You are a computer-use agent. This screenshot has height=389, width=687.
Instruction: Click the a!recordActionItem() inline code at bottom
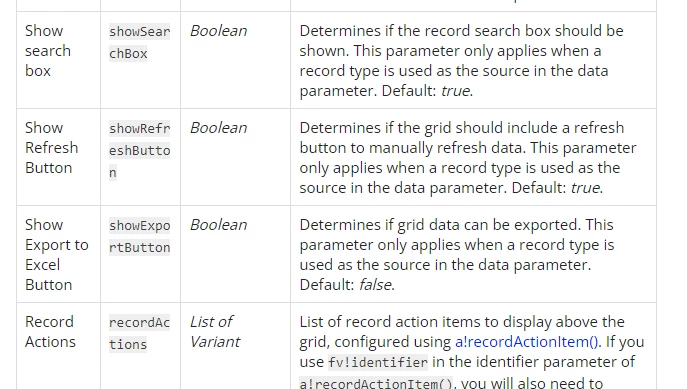(376, 383)
